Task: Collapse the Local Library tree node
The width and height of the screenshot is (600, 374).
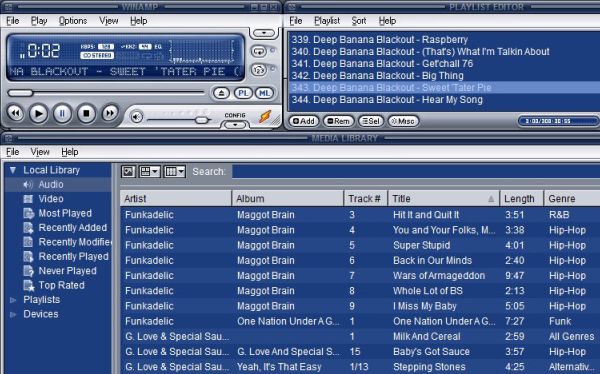Action: click(x=13, y=170)
